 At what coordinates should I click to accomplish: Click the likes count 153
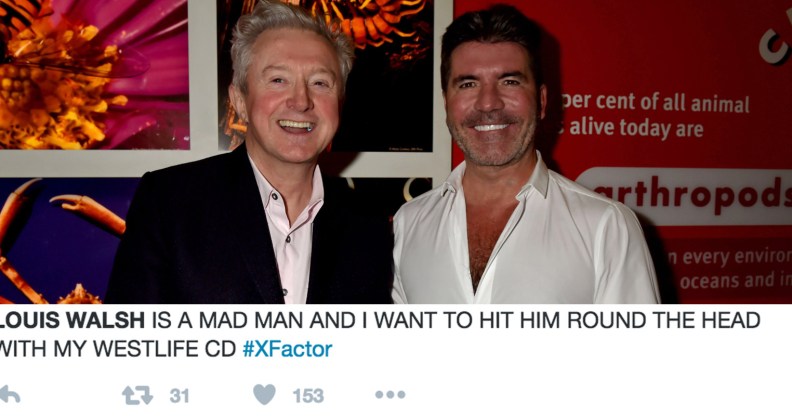point(308,395)
